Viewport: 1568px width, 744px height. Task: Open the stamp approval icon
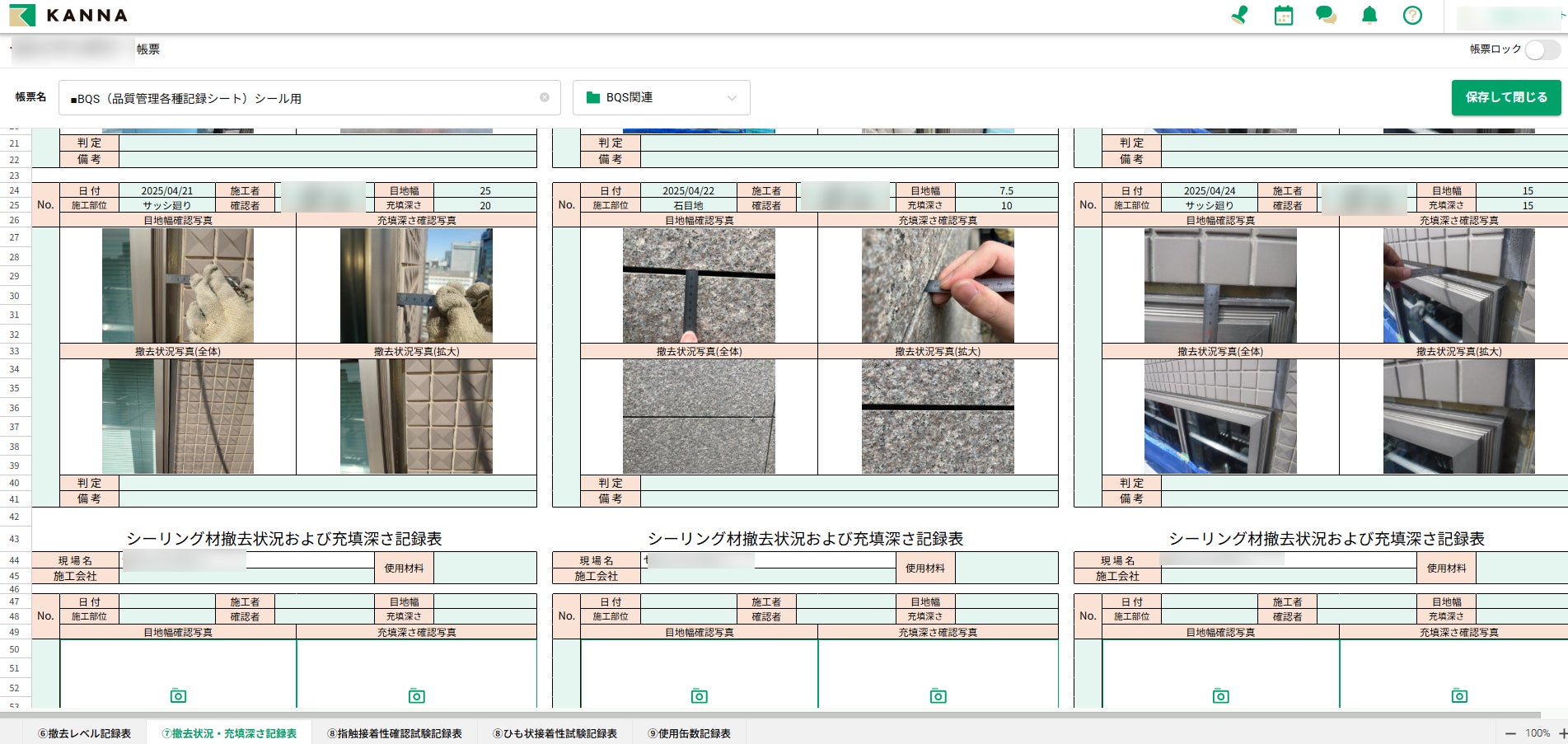pyautogui.click(x=1239, y=15)
